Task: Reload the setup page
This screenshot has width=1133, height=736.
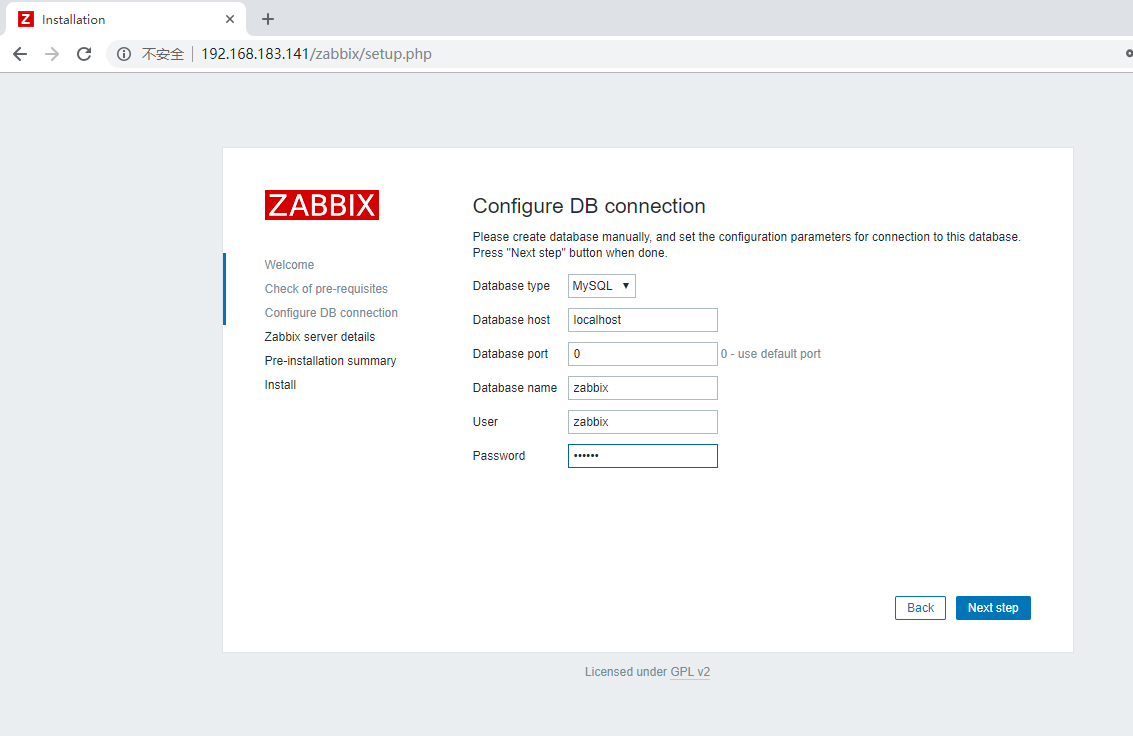Action: click(84, 54)
